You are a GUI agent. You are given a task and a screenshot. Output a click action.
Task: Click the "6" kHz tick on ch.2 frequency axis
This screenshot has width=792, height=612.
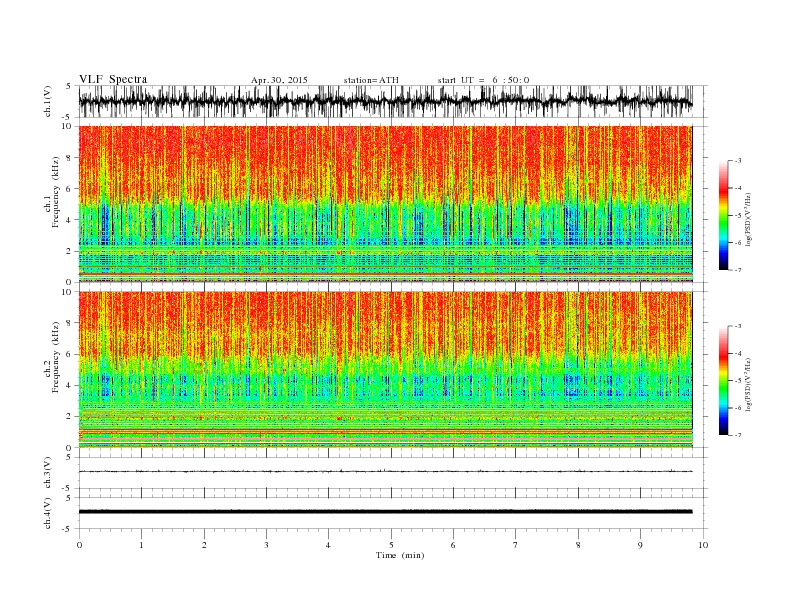[69, 354]
